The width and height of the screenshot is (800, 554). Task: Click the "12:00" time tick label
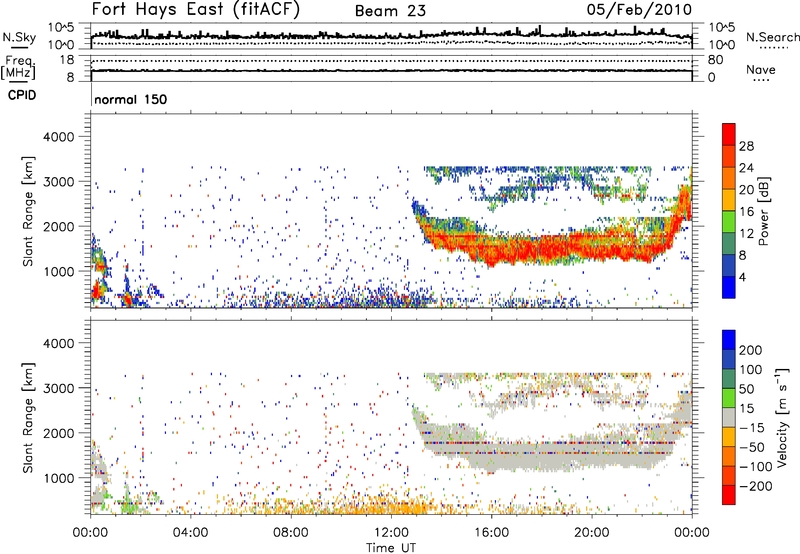click(x=391, y=533)
